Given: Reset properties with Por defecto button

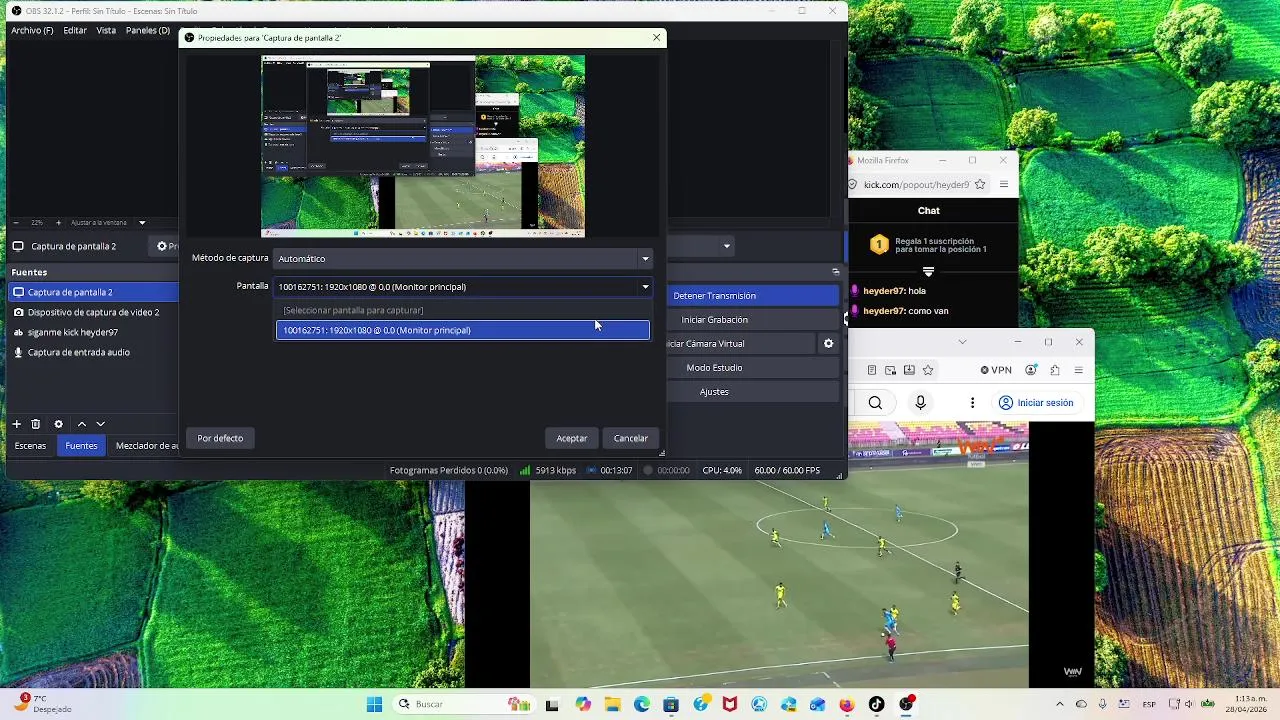Looking at the screenshot, I should 220,438.
